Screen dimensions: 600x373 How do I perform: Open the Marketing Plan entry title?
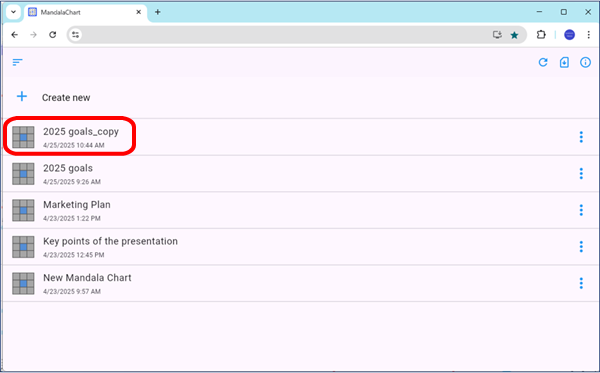click(x=77, y=205)
